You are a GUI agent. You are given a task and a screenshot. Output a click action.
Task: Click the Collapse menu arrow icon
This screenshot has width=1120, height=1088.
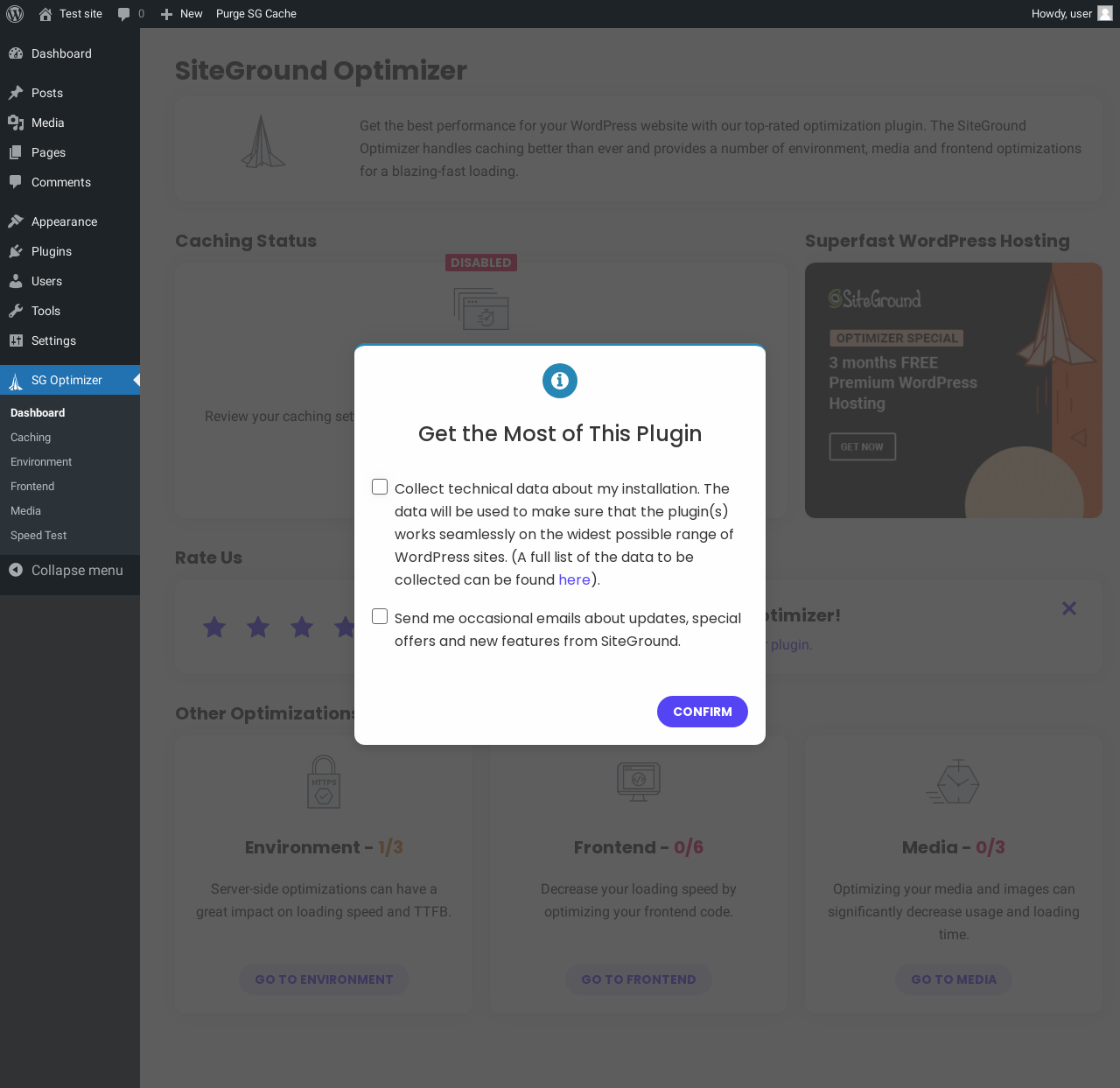point(16,570)
